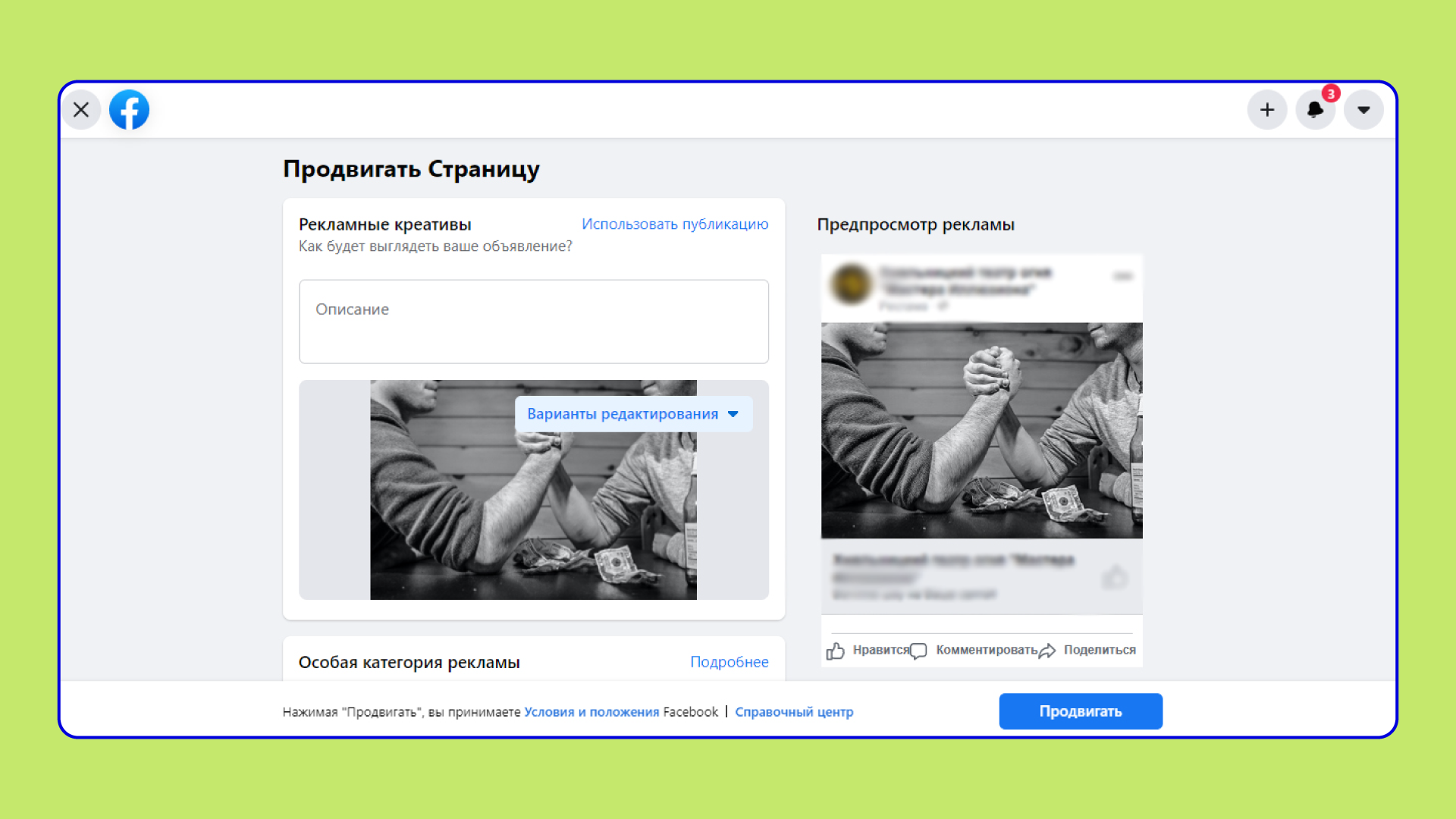Image resolution: width=1456 pixels, height=819 pixels.
Task: Open the Справочный центр link
Action: point(794,711)
